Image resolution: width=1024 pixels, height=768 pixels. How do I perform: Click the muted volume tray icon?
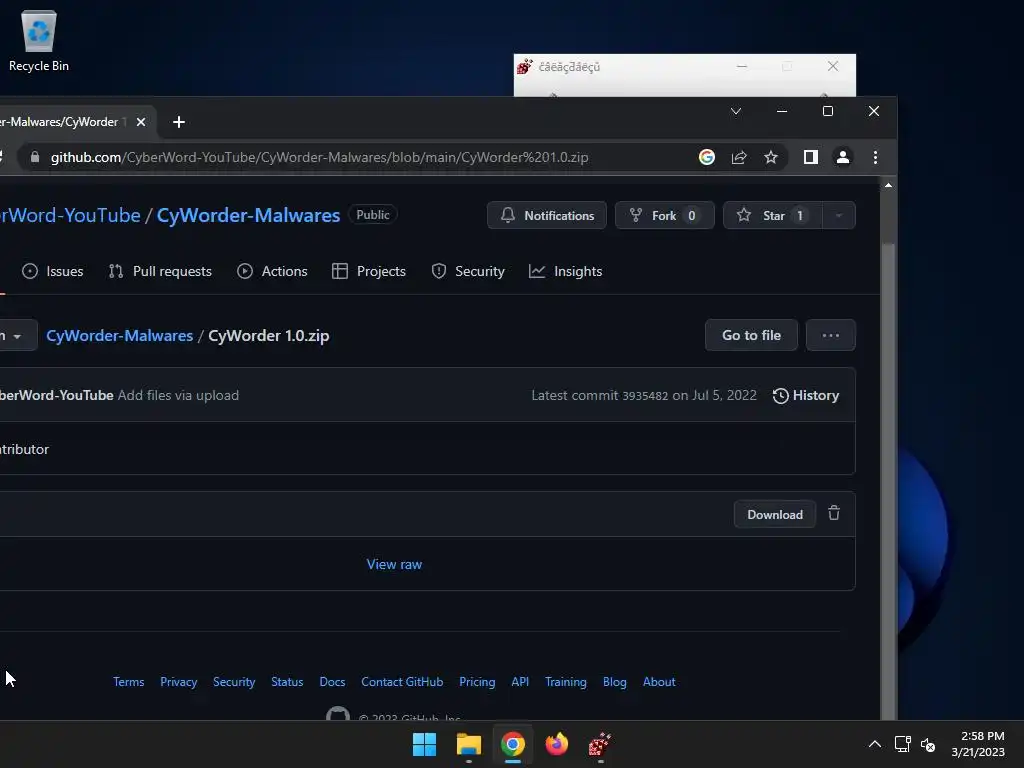point(928,744)
